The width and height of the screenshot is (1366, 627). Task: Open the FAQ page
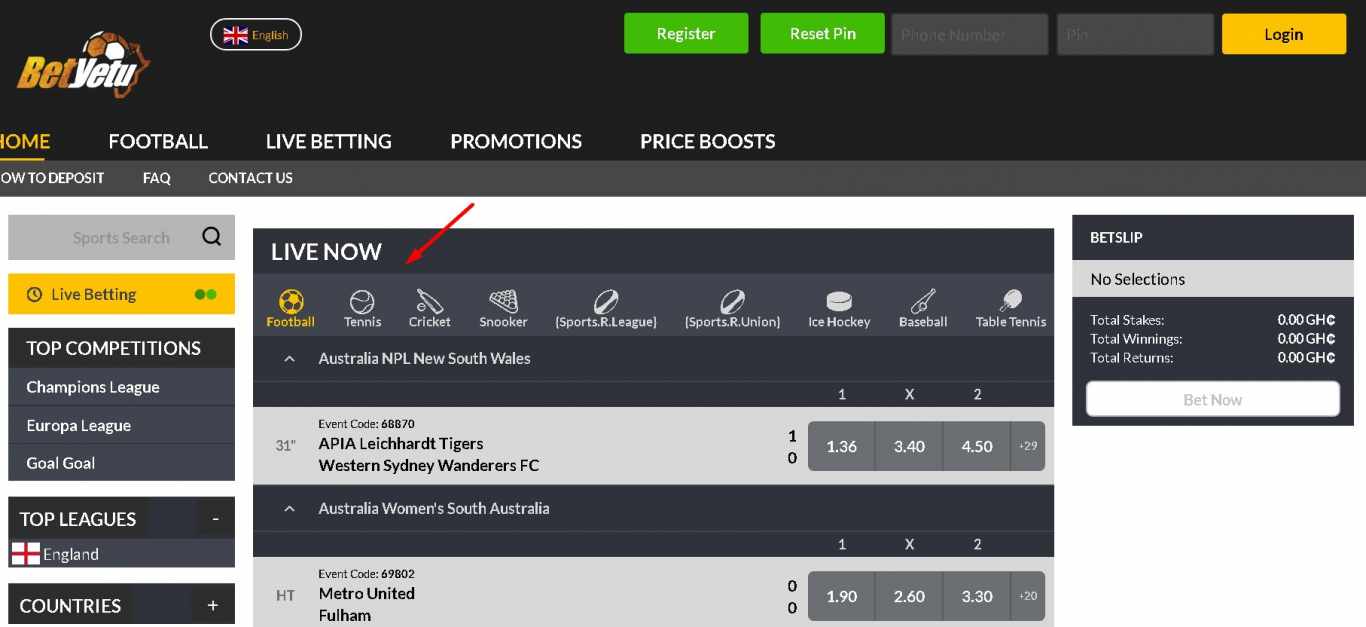coord(157,178)
